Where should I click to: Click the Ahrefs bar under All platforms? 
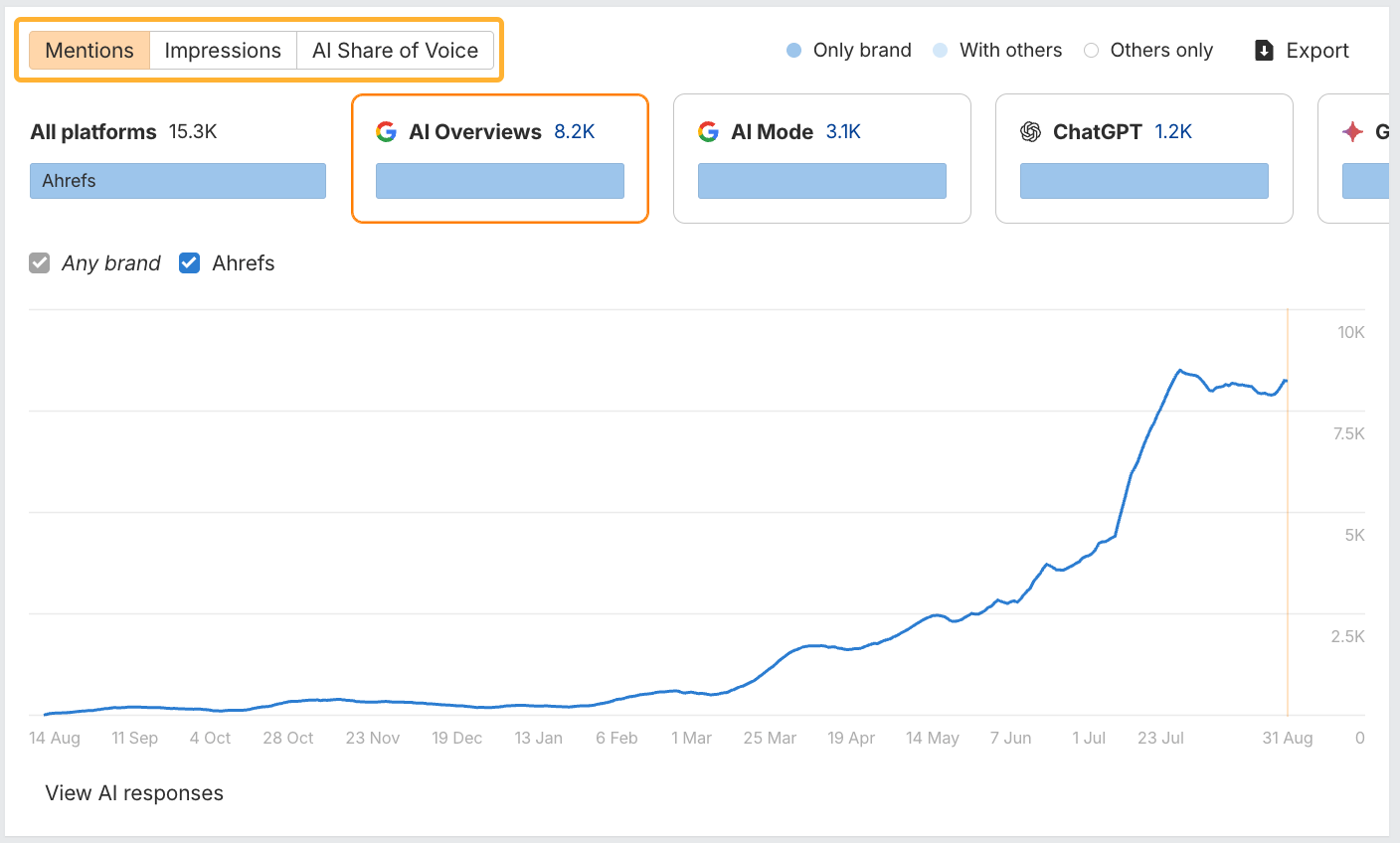(x=177, y=180)
